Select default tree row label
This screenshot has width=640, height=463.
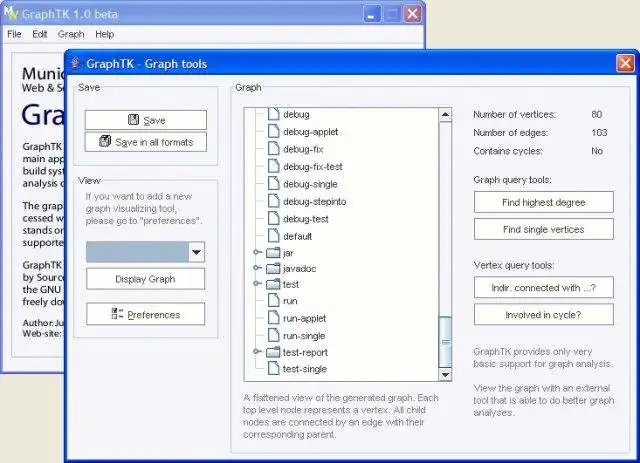(x=298, y=236)
